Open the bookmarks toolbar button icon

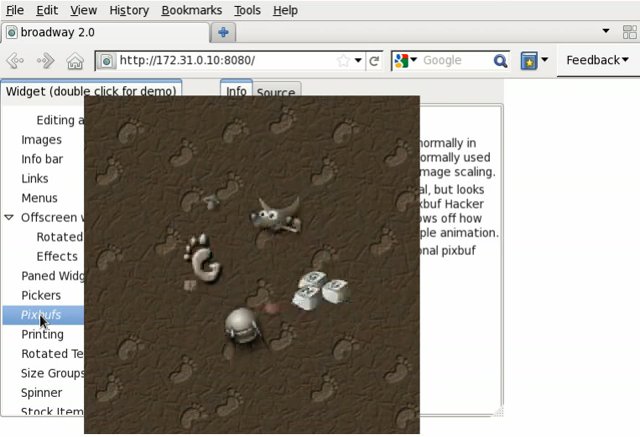[x=529, y=61]
